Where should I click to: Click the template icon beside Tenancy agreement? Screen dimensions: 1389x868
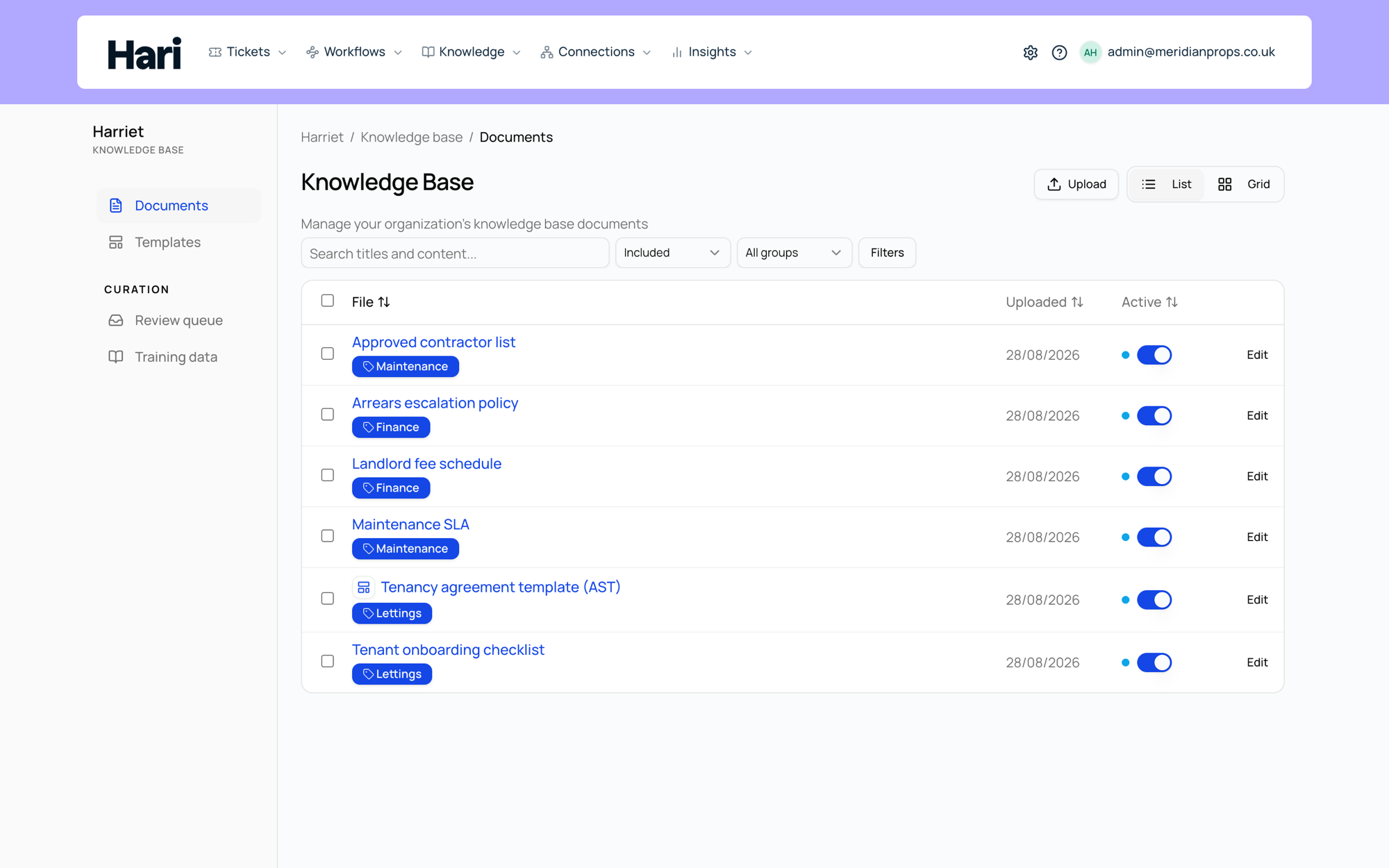(x=363, y=587)
